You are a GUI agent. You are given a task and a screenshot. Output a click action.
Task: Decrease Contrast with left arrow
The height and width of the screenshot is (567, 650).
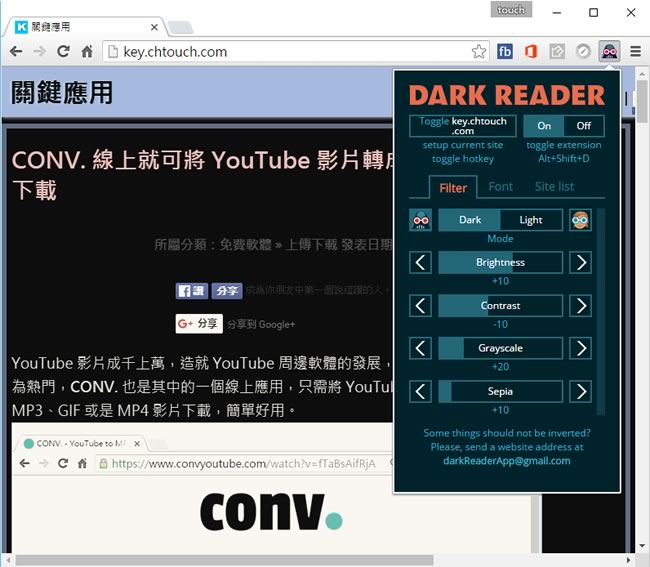[421, 306]
